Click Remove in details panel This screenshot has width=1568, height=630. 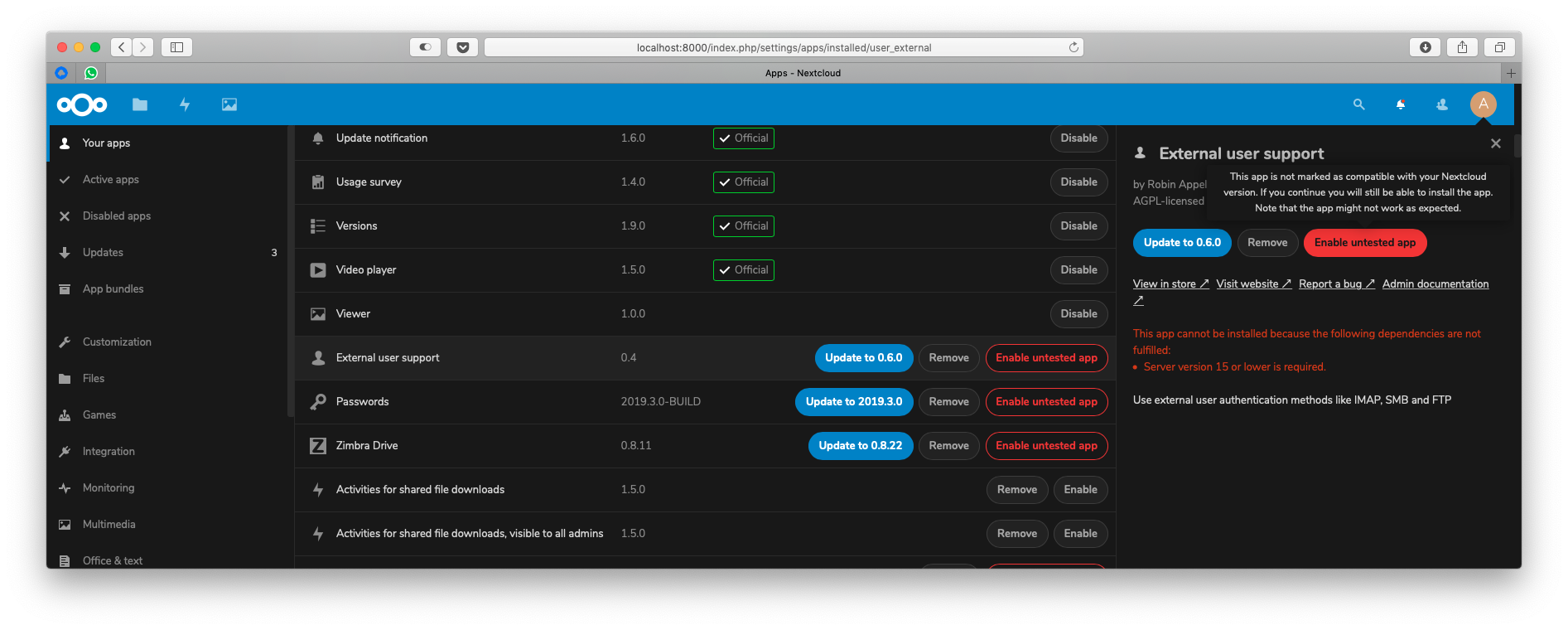1267,243
